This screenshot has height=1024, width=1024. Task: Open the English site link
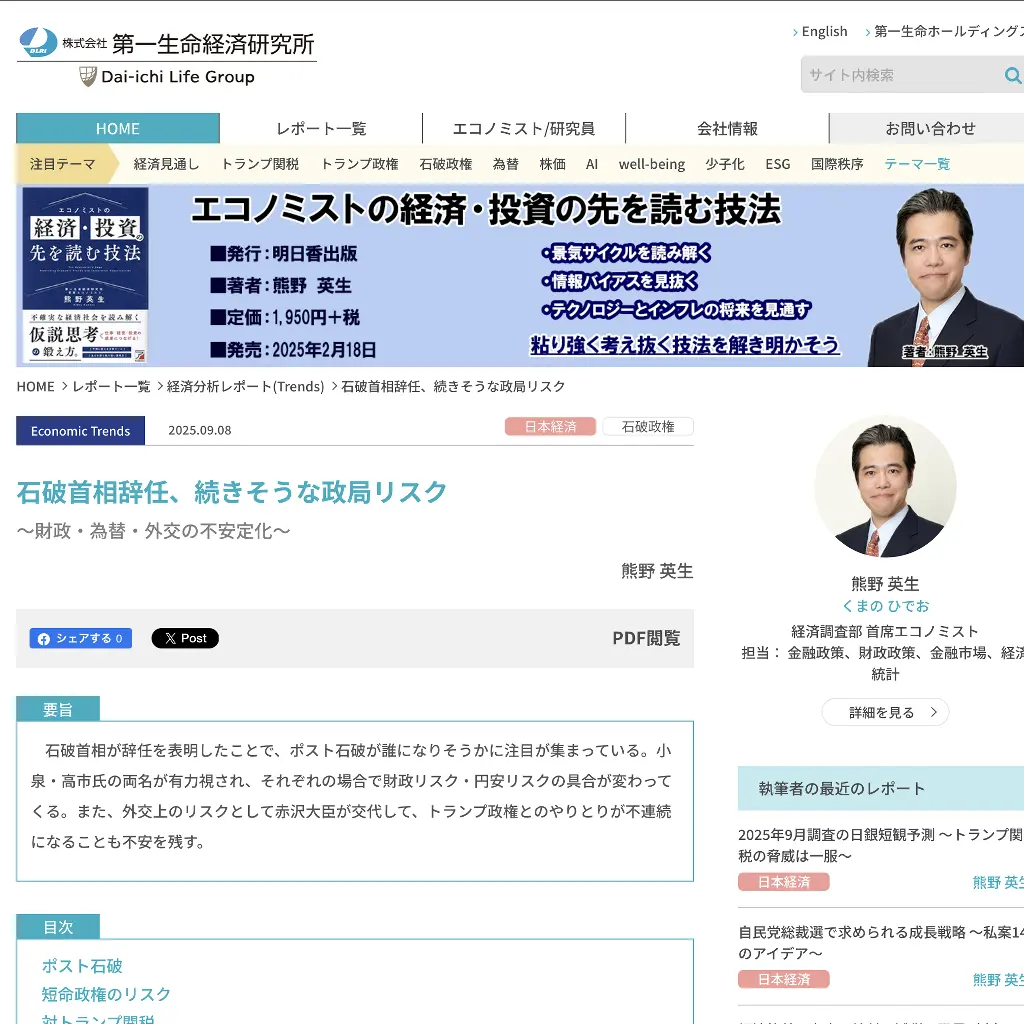(x=822, y=31)
